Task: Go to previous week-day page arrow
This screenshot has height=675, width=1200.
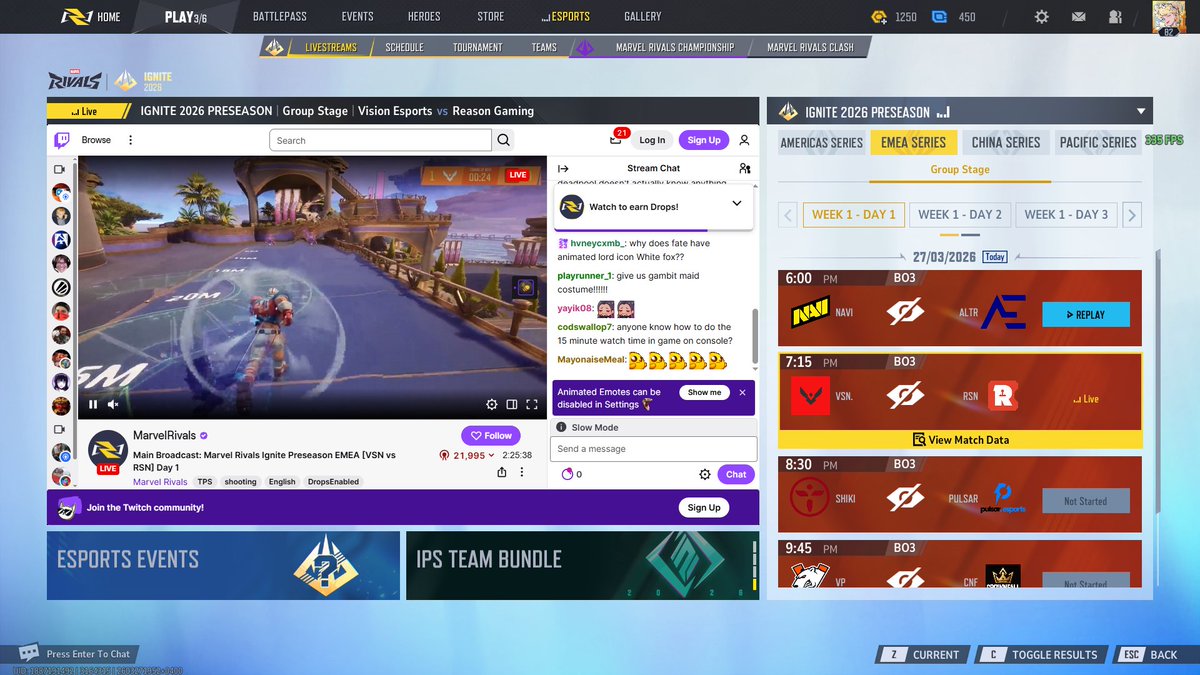Action: [x=788, y=214]
